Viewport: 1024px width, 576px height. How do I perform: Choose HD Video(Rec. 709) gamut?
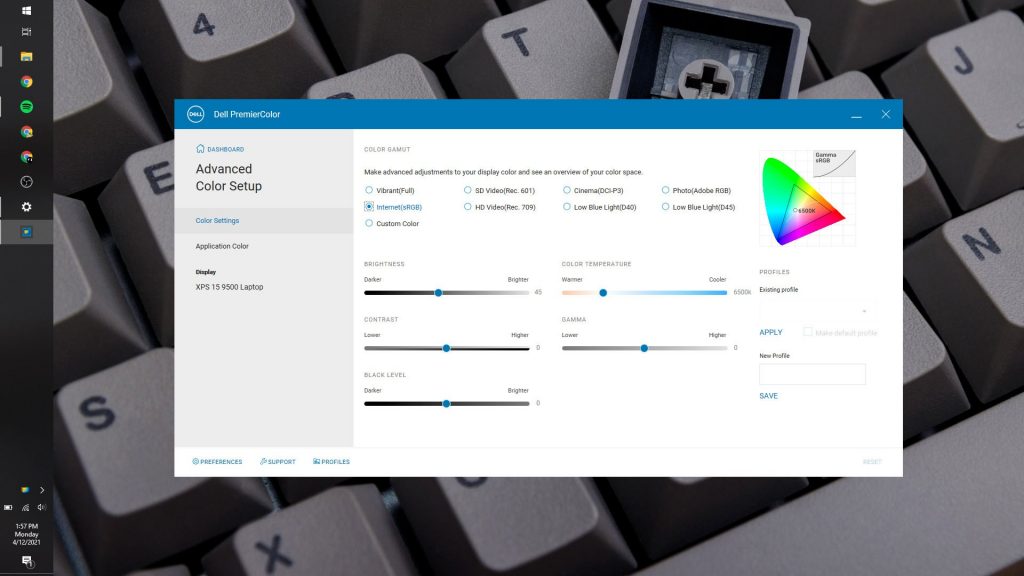click(468, 206)
